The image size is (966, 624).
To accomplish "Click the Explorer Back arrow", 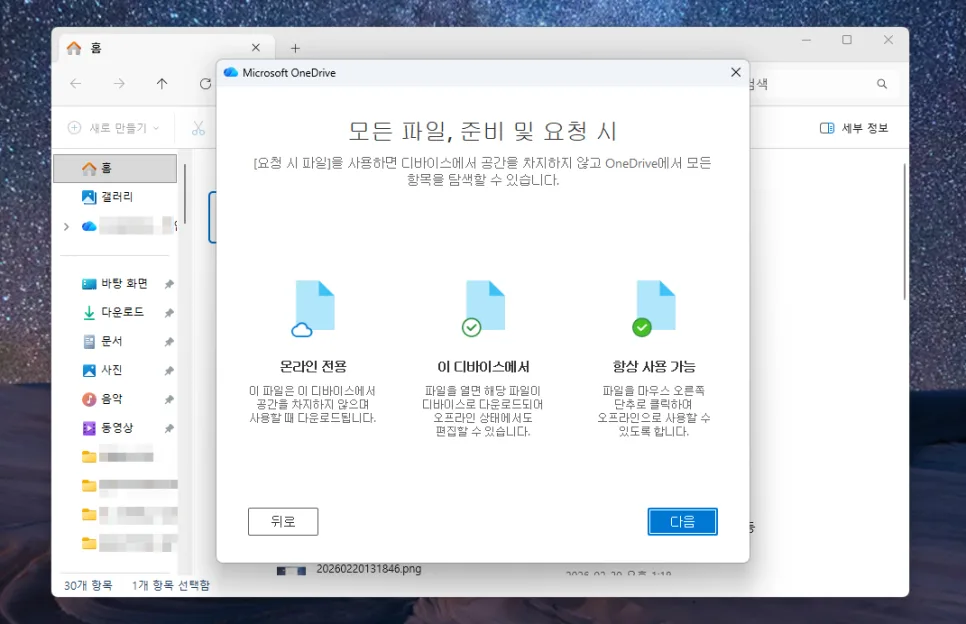I will point(76,84).
